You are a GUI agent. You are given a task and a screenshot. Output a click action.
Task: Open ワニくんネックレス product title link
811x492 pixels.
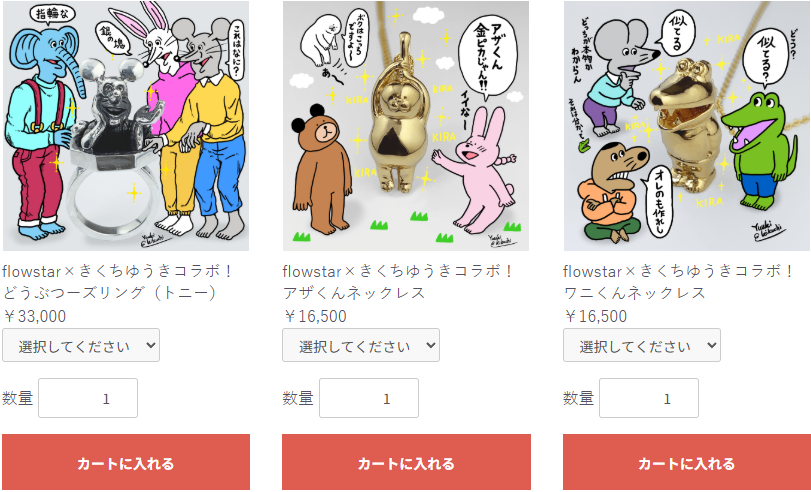(679, 281)
